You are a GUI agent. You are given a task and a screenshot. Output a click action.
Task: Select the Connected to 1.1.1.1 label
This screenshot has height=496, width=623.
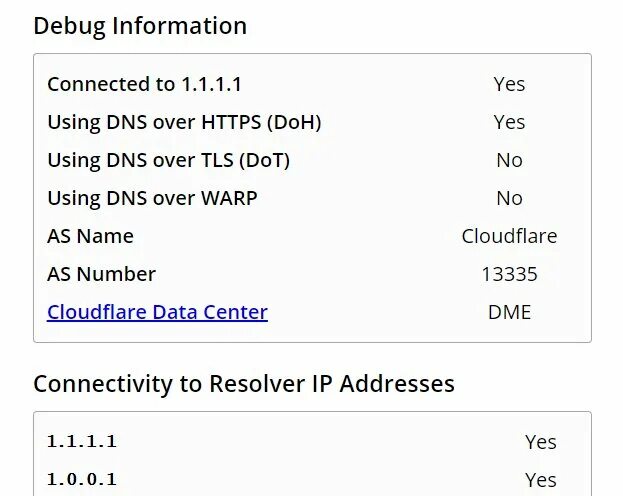(144, 84)
